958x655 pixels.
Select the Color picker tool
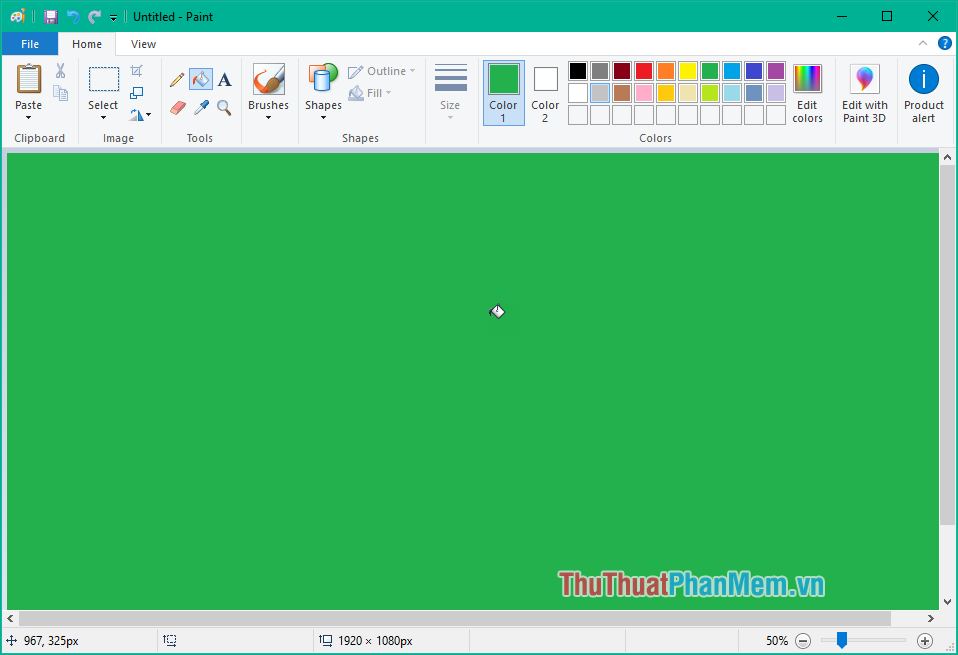(x=201, y=106)
